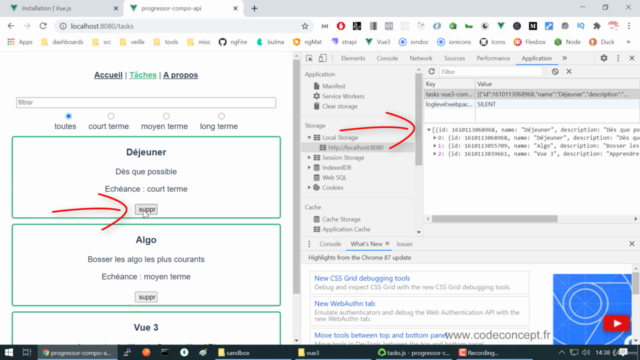Open the ngFire bookmark in bookmarks bar
Image resolution: width=640 pixels, height=360 pixels.
click(x=233, y=42)
